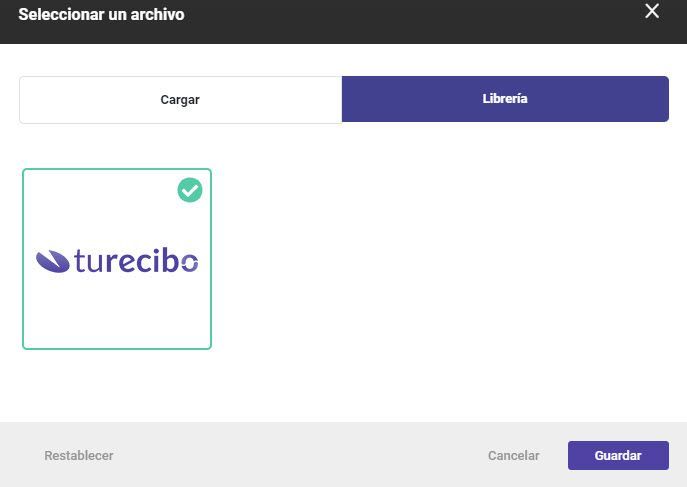The image size is (687, 487).
Task: Switch to the Cargar tab
Action: point(180,99)
